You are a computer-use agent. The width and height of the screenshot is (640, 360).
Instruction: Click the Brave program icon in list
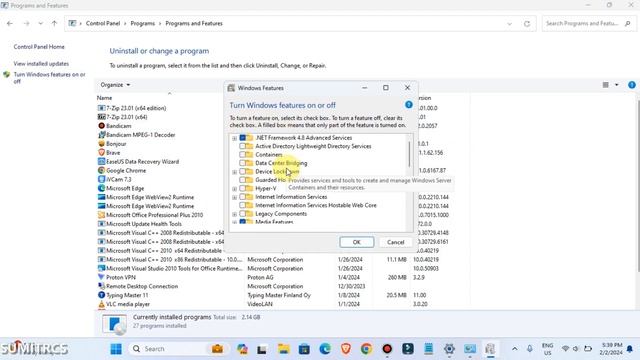pos(102,153)
